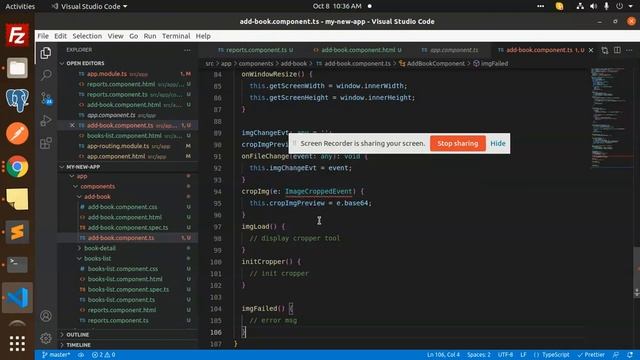Click the errors and warnings status indicator

pos(103,355)
